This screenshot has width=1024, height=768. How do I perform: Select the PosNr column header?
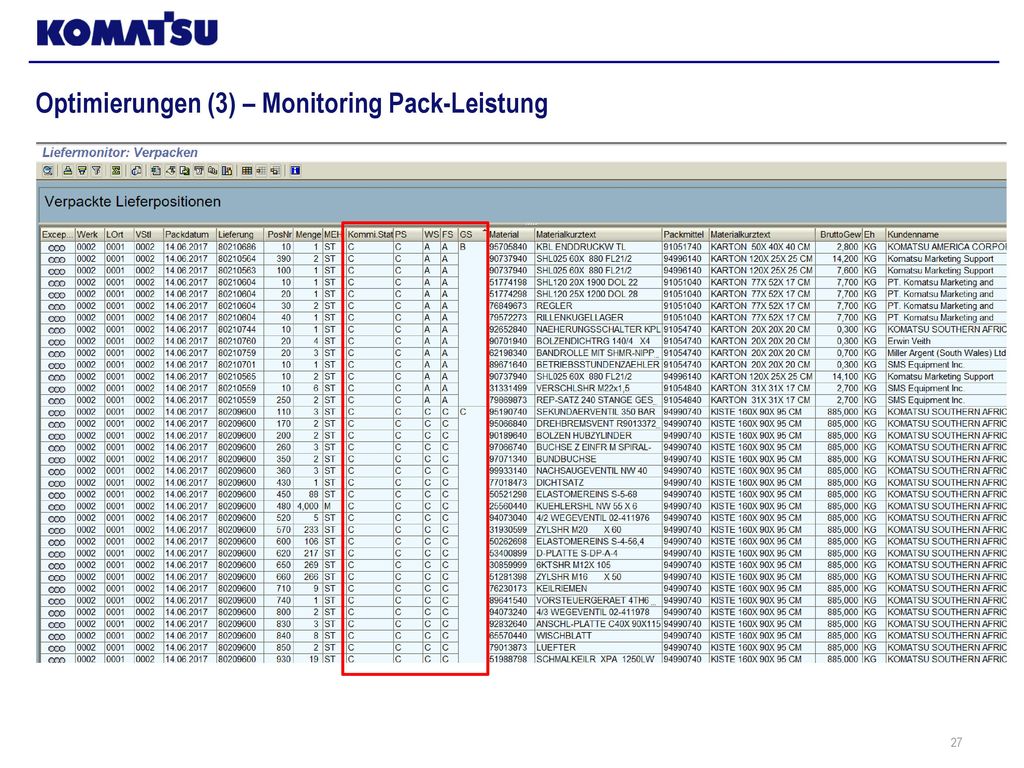(279, 234)
